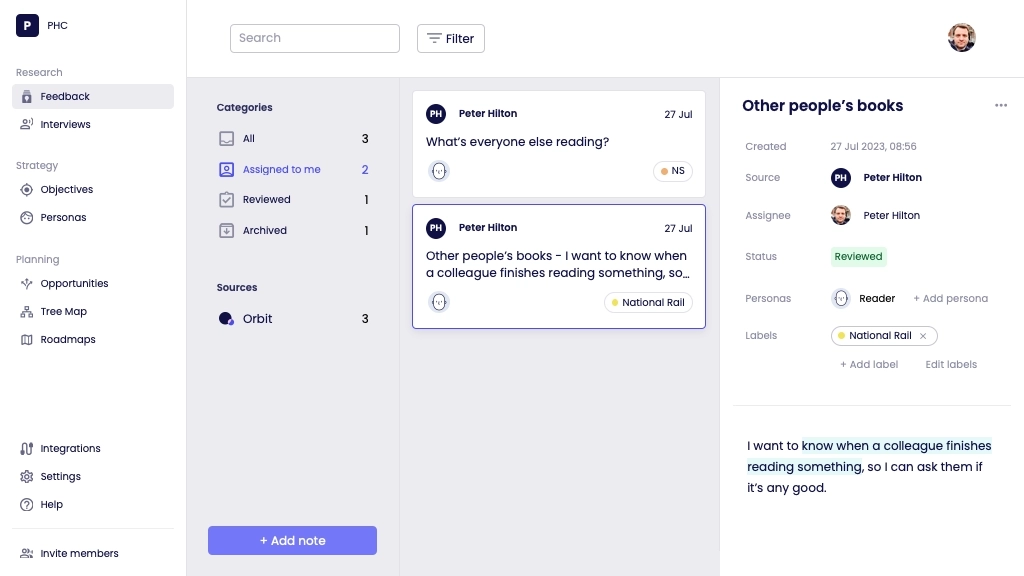Open the Filter options
The image size is (1024, 576).
coord(450,38)
